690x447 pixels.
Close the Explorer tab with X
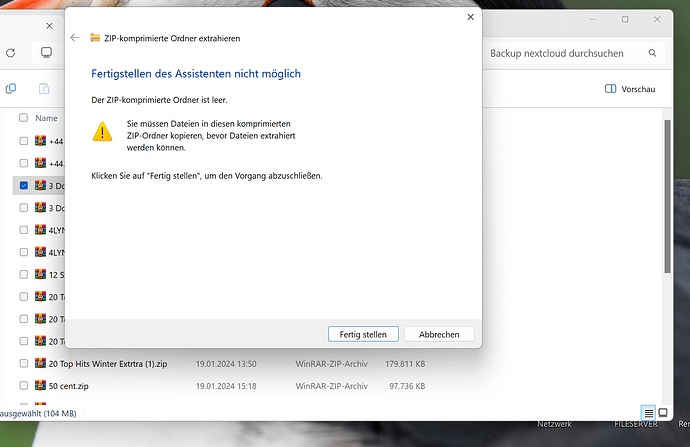(x=49, y=26)
